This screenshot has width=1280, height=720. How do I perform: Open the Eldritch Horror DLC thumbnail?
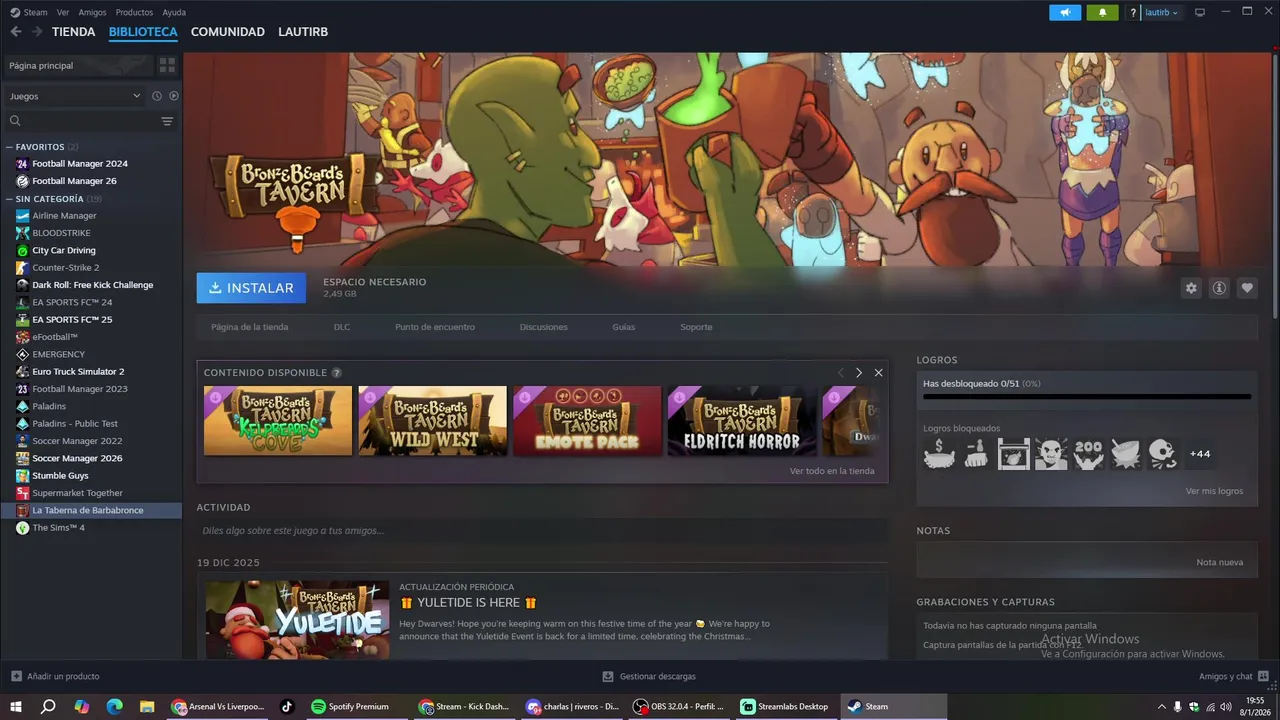742,421
